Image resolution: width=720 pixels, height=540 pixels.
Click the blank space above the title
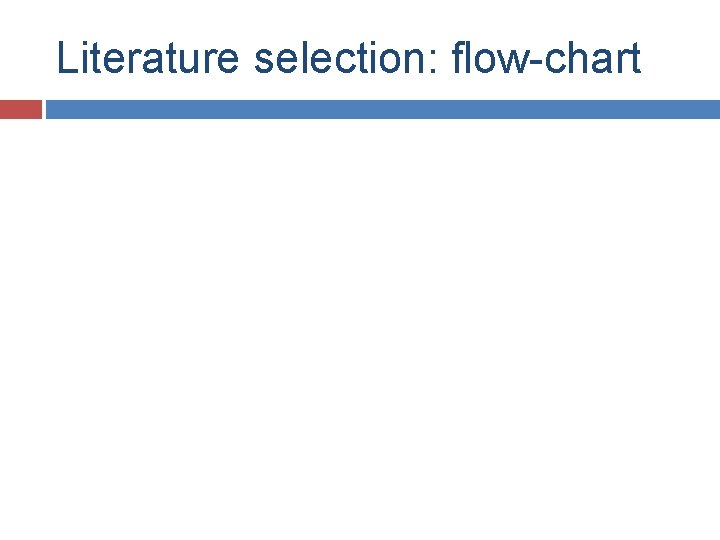pos(360,18)
